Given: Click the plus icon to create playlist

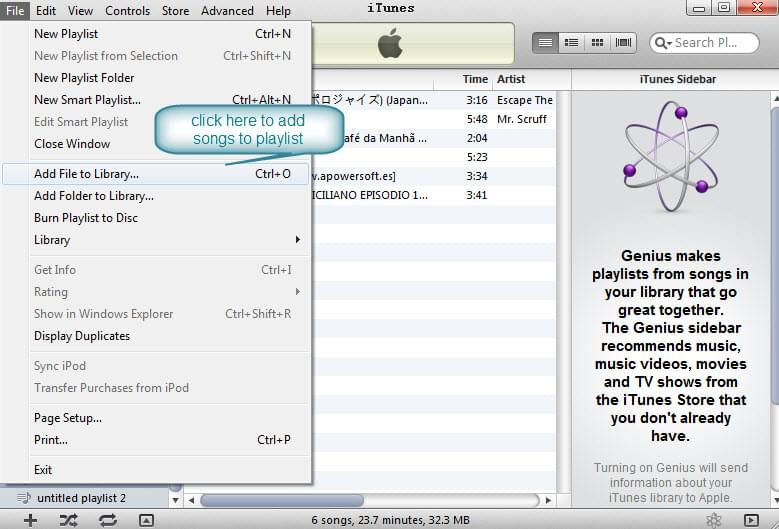Looking at the screenshot, I should click(30, 520).
